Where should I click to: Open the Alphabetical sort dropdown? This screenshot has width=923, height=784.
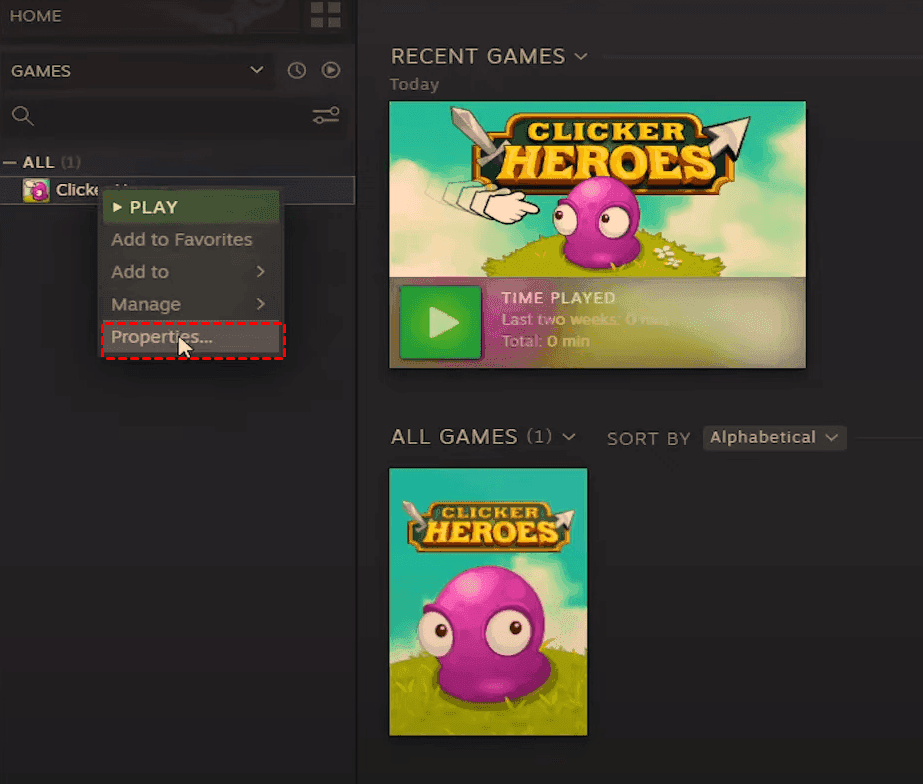click(774, 437)
